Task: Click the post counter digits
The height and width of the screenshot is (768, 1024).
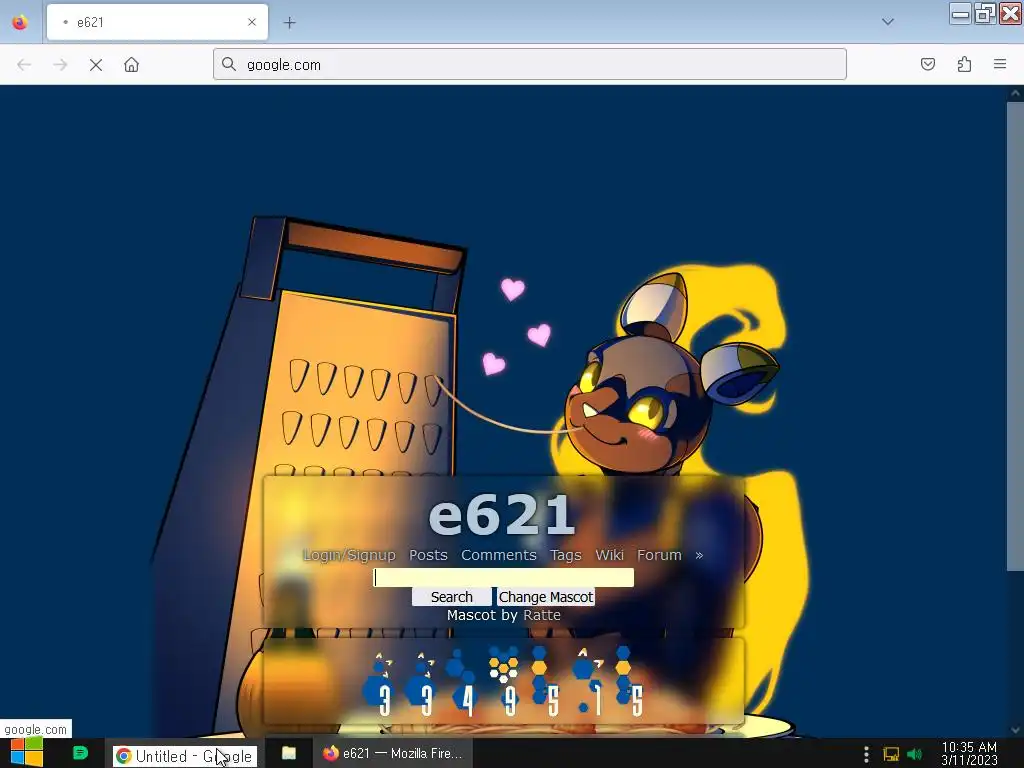Action: click(503, 682)
